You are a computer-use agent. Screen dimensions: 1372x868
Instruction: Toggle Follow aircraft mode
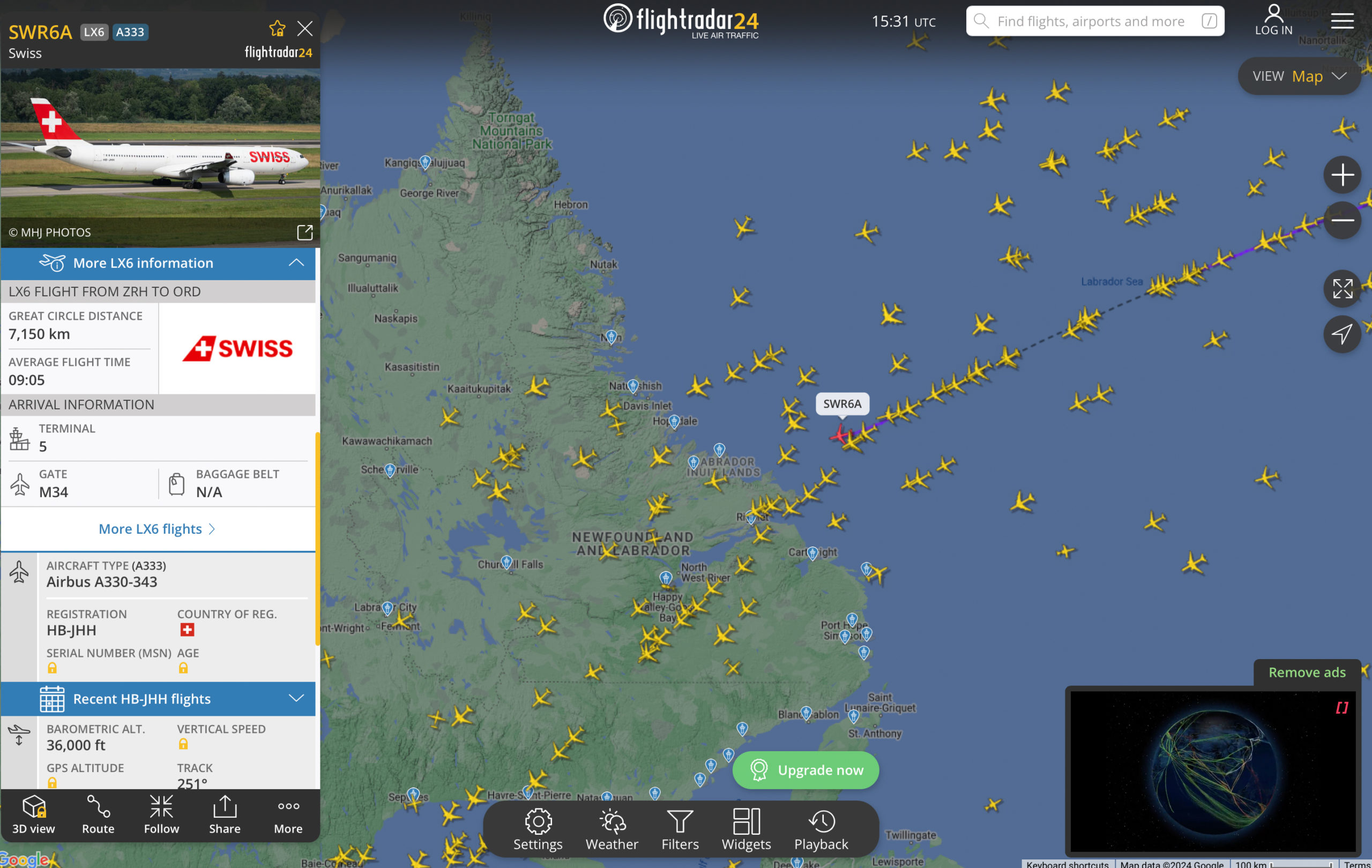click(161, 815)
